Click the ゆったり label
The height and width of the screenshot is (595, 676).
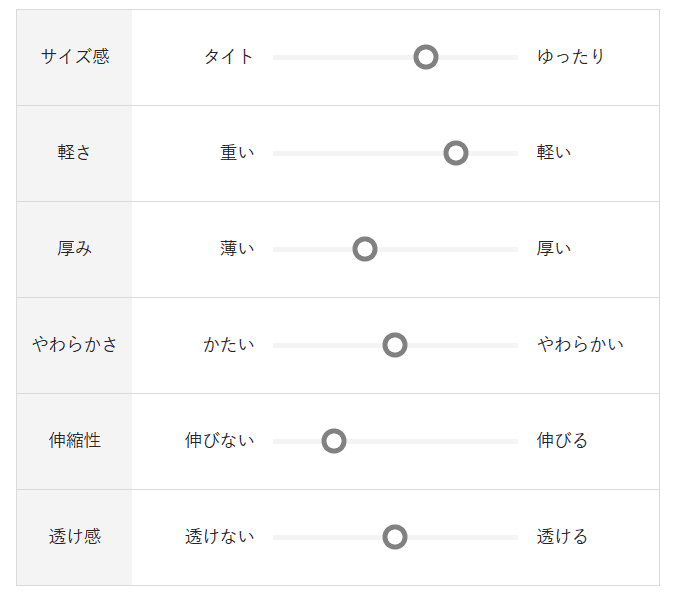click(571, 57)
